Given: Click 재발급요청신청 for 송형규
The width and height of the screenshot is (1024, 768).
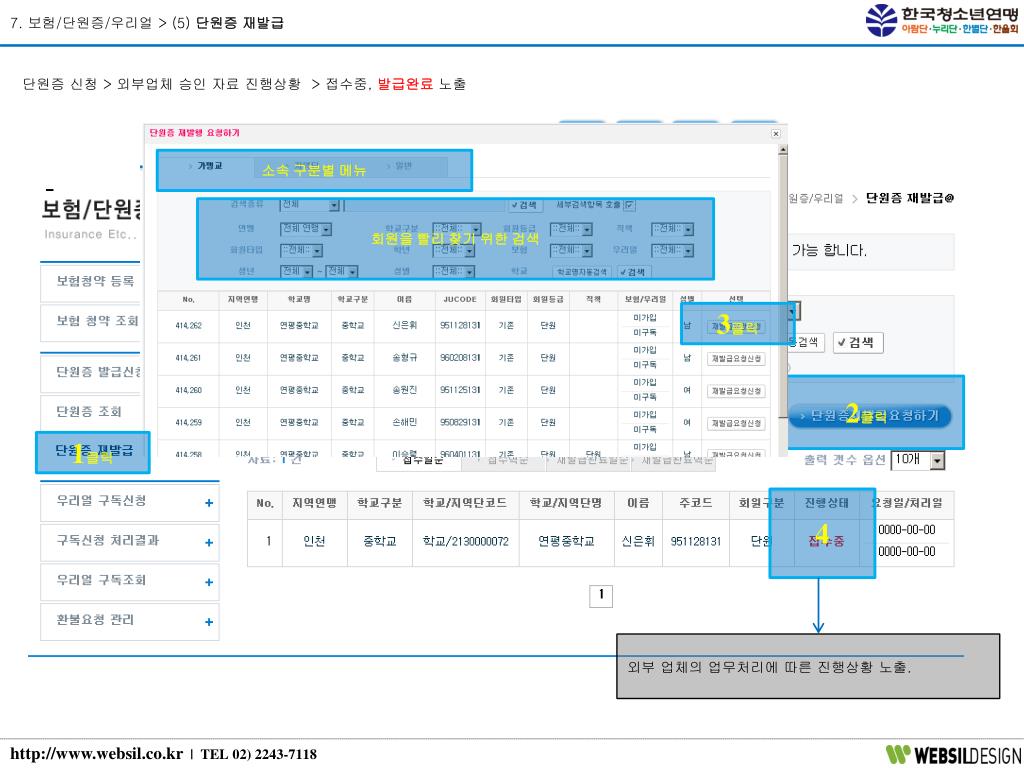Looking at the screenshot, I should pyautogui.click(x=736, y=359).
